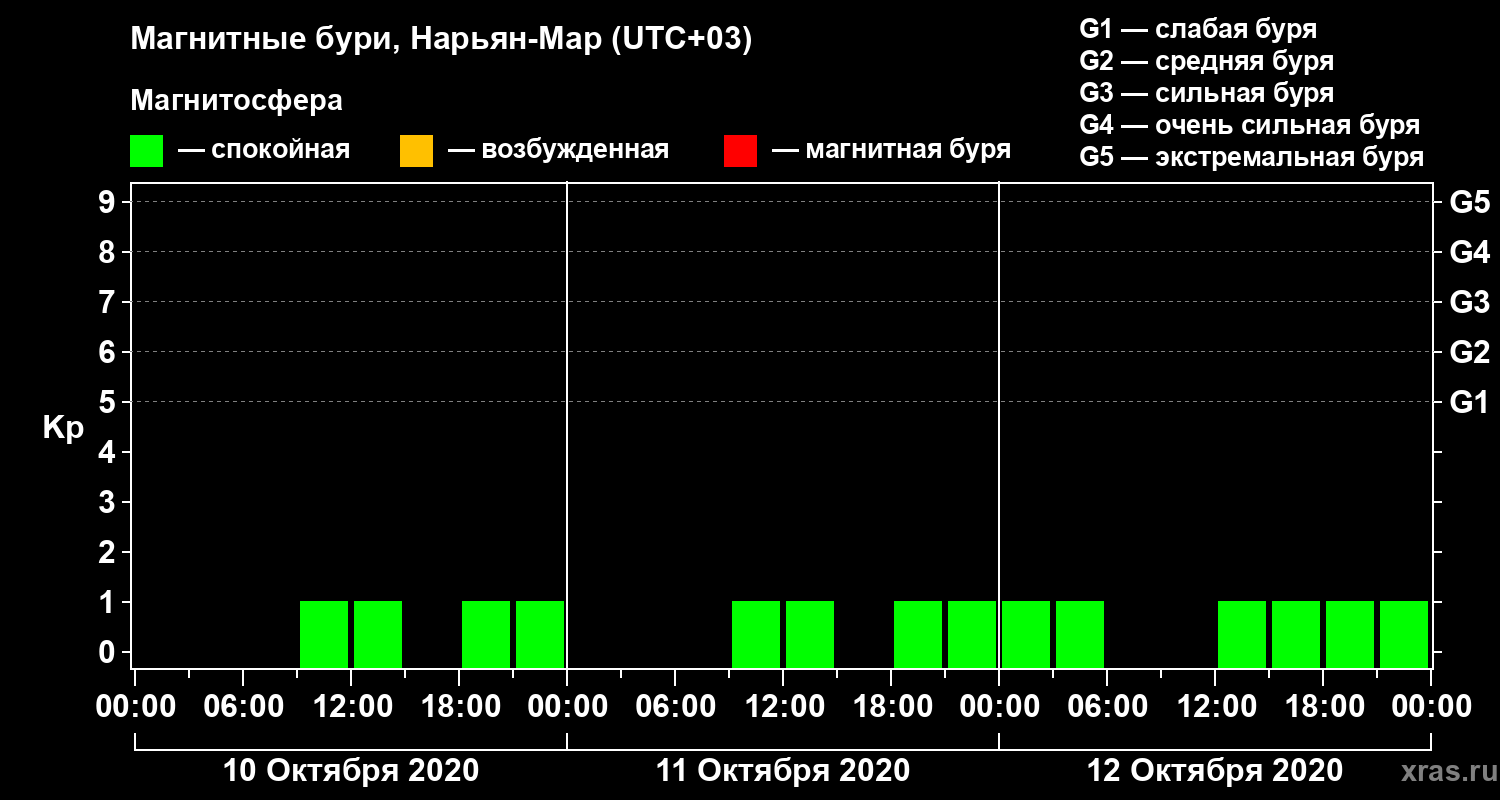Screen dimensions: 1500x800
Task: Click the Kp axis value 4
Action: tap(109, 452)
